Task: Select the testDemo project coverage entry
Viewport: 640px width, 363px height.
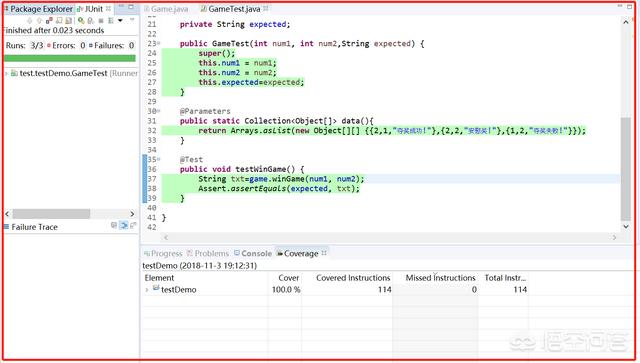Action: point(178,290)
